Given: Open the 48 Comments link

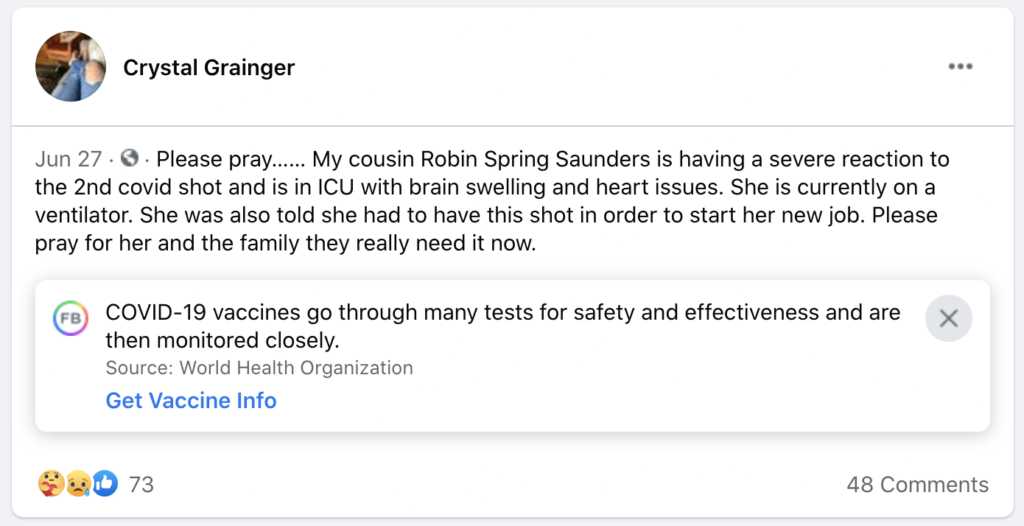Looking at the screenshot, I should [x=917, y=485].
